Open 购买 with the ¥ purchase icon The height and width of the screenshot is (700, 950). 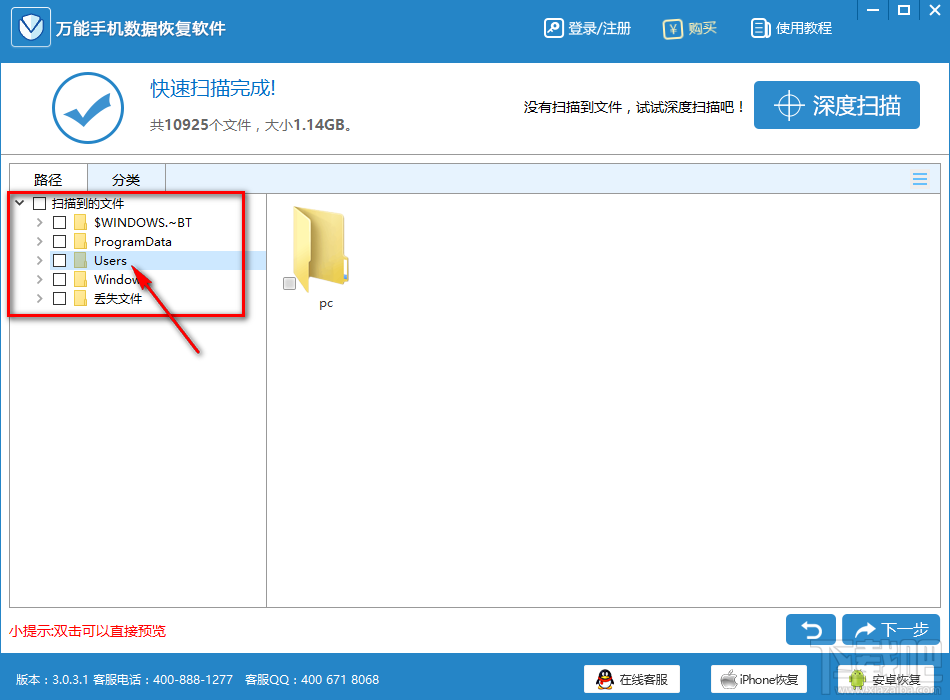[x=673, y=28]
